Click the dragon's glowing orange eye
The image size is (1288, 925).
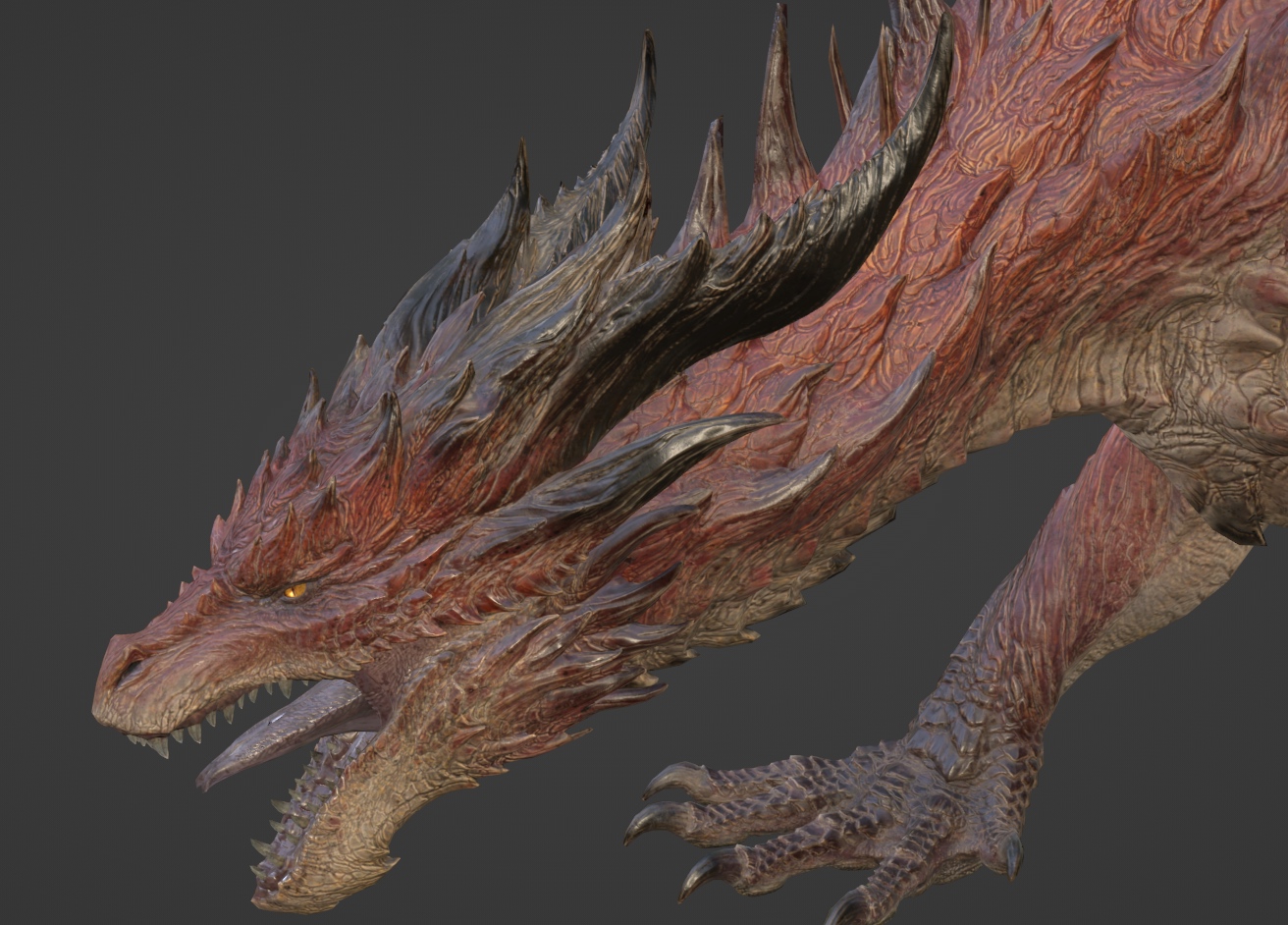point(294,591)
